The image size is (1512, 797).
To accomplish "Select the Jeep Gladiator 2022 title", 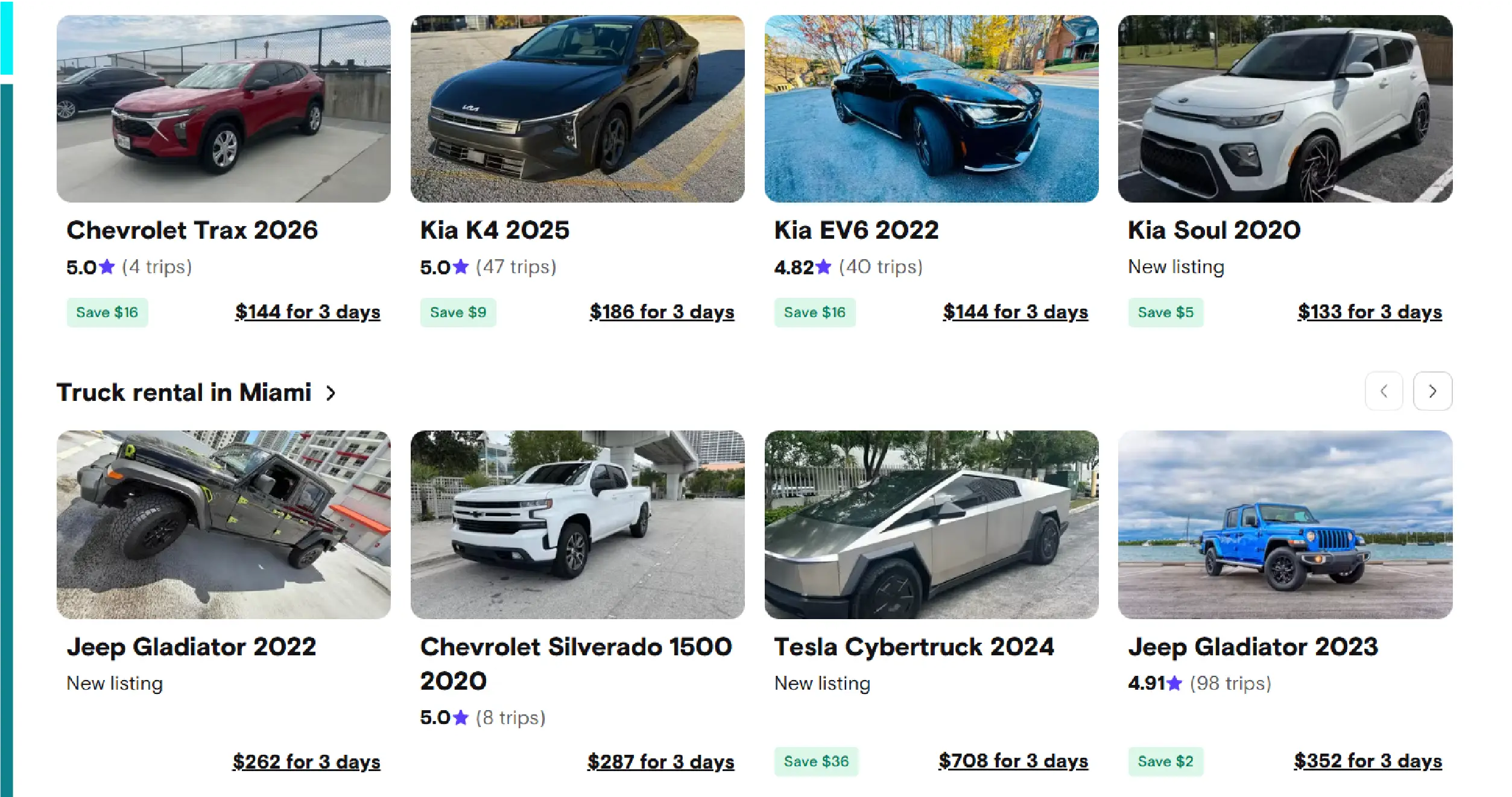I will click(191, 647).
